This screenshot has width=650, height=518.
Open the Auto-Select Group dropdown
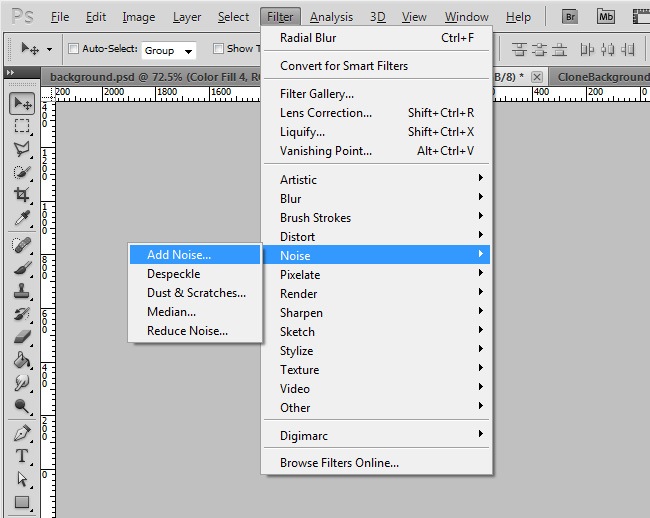(168, 50)
